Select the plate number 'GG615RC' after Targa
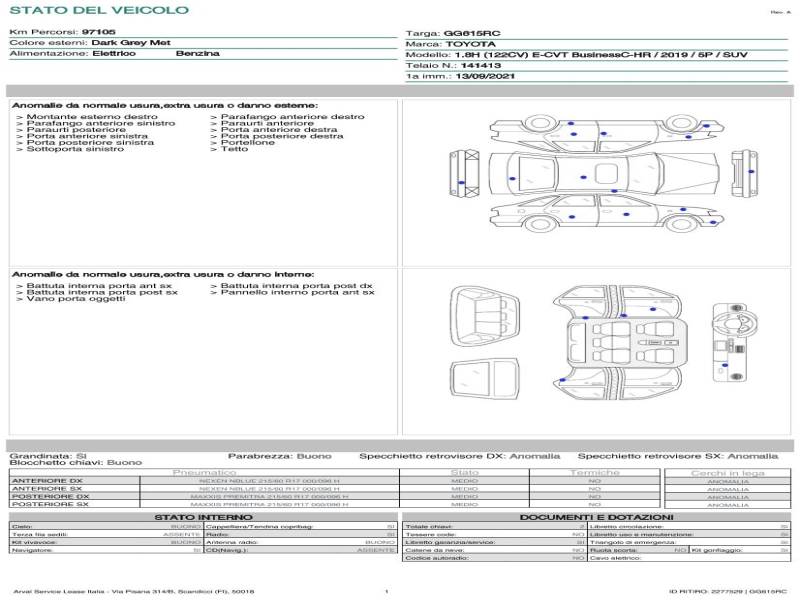 pyautogui.click(x=472, y=34)
